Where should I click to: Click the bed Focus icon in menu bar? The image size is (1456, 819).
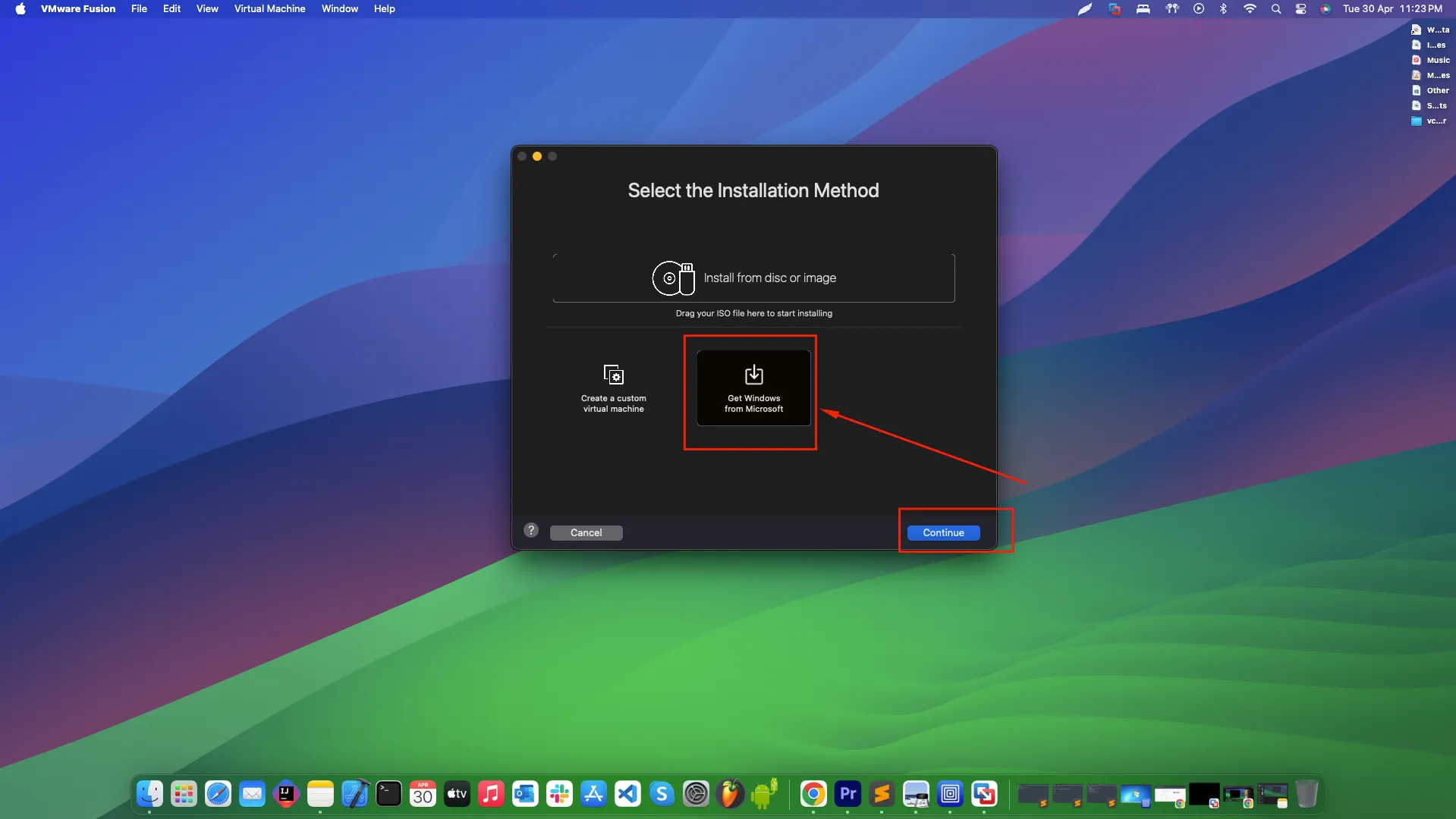click(1143, 9)
